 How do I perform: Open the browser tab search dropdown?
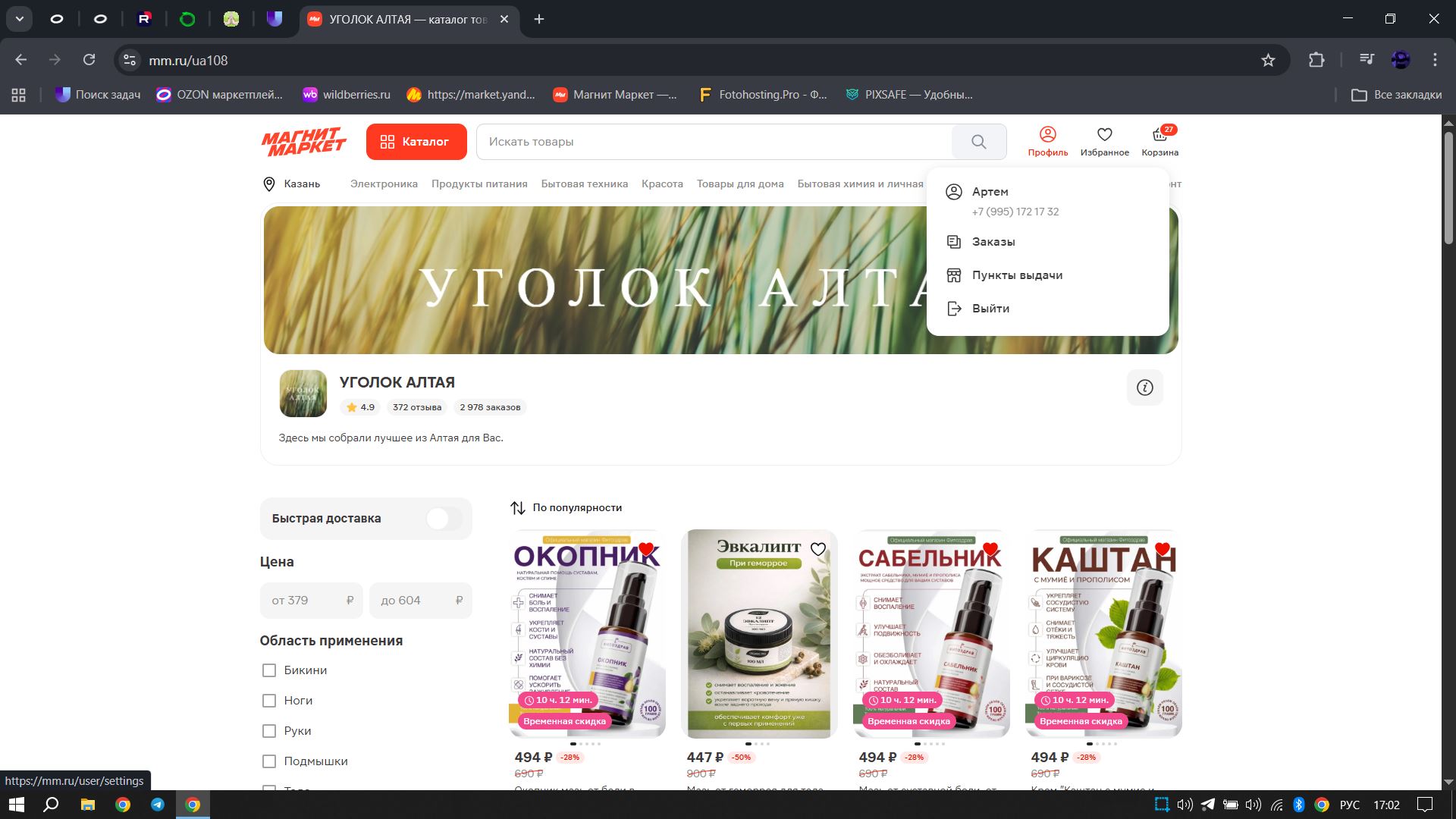(19, 19)
